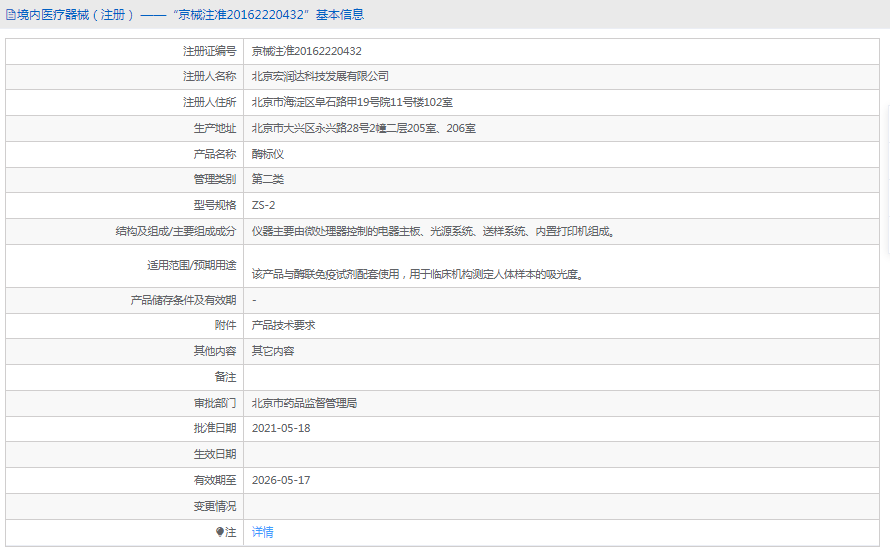Click the 生效日期 label
This screenshot has height=555, width=890.
coord(215,454)
